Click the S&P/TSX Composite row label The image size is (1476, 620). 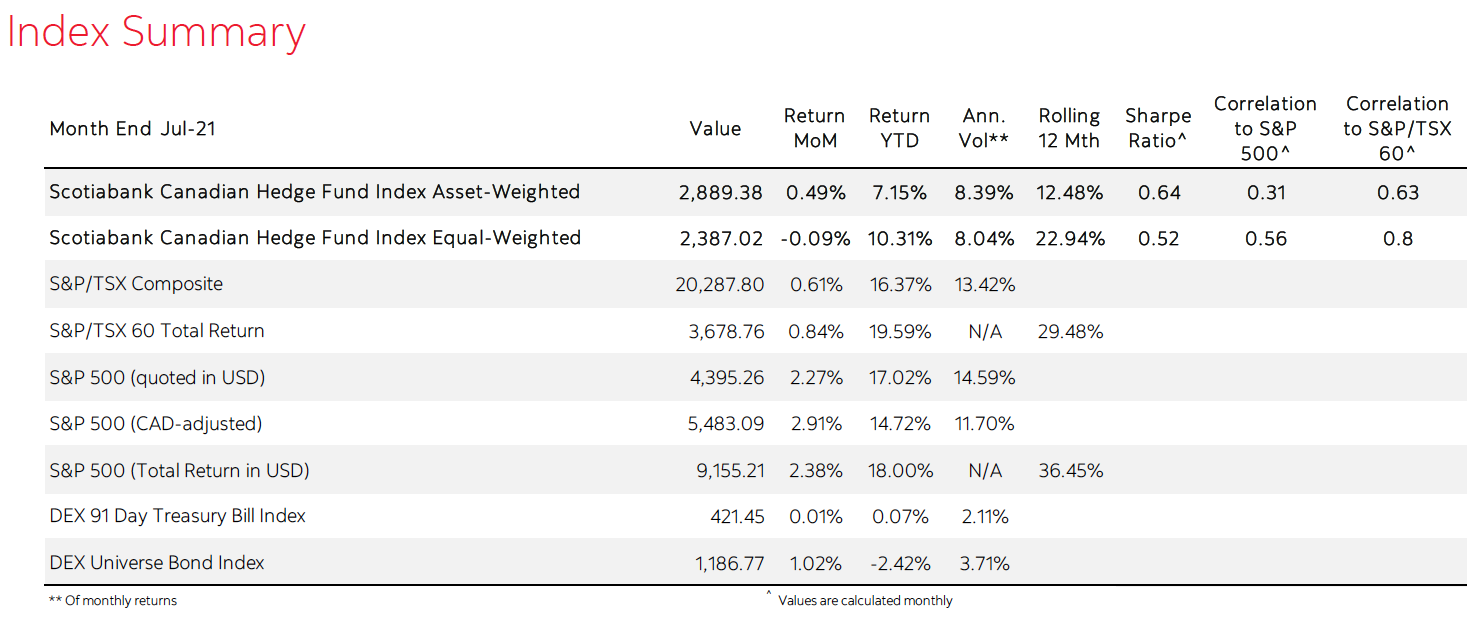pyautogui.click(x=136, y=284)
